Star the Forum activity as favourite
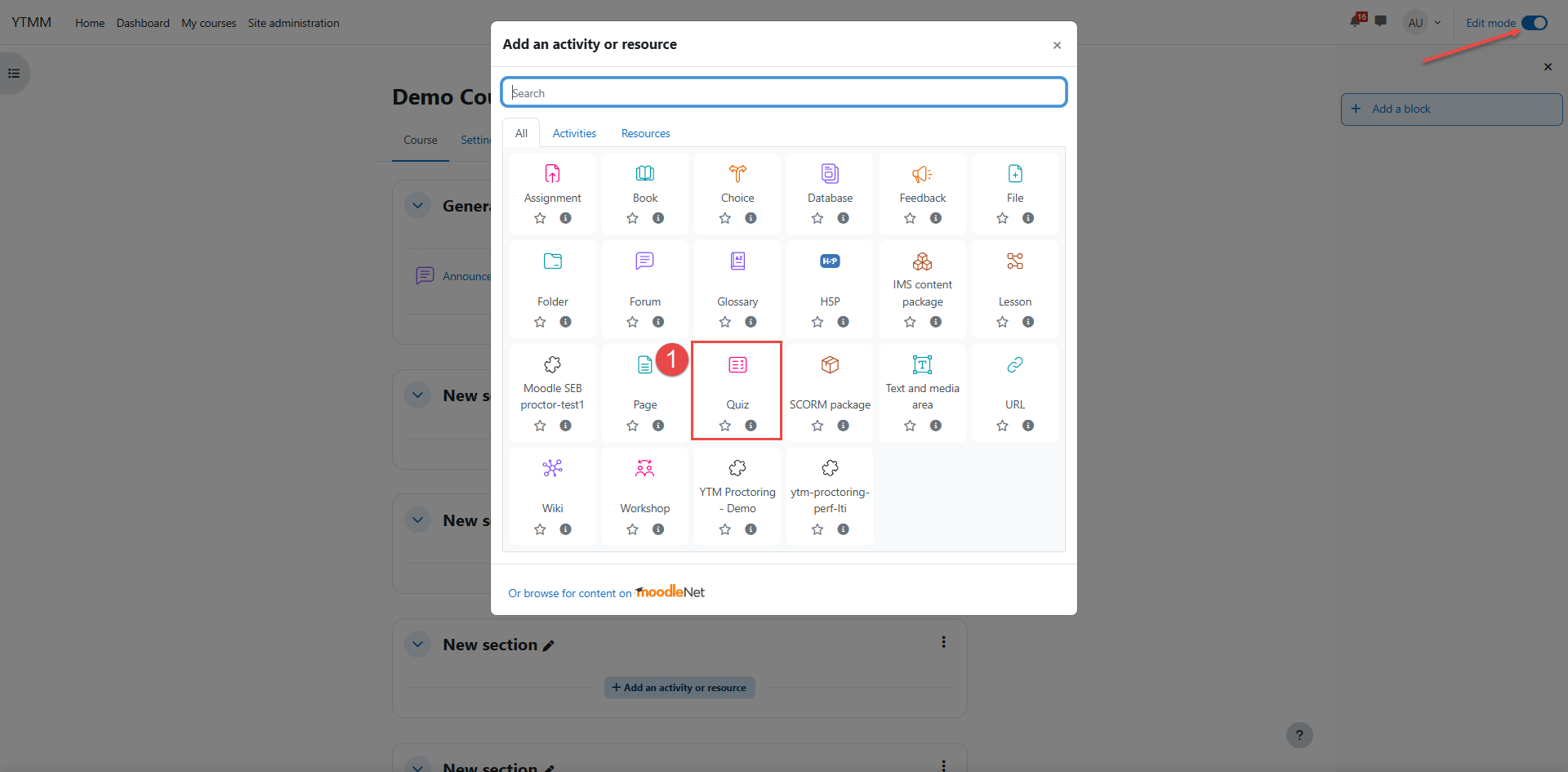Viewport: 1568px width, 772px height. 632,322
